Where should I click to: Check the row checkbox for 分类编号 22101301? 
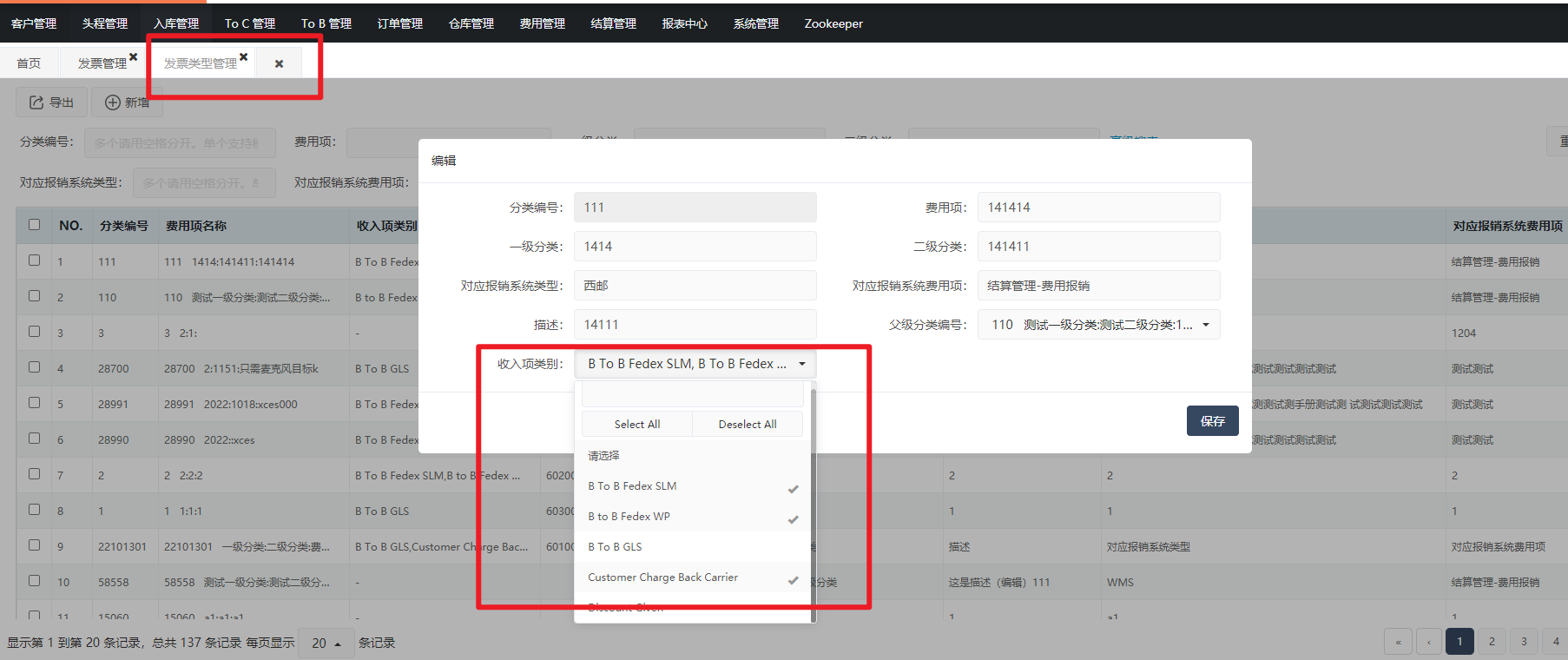pos(34,544)
